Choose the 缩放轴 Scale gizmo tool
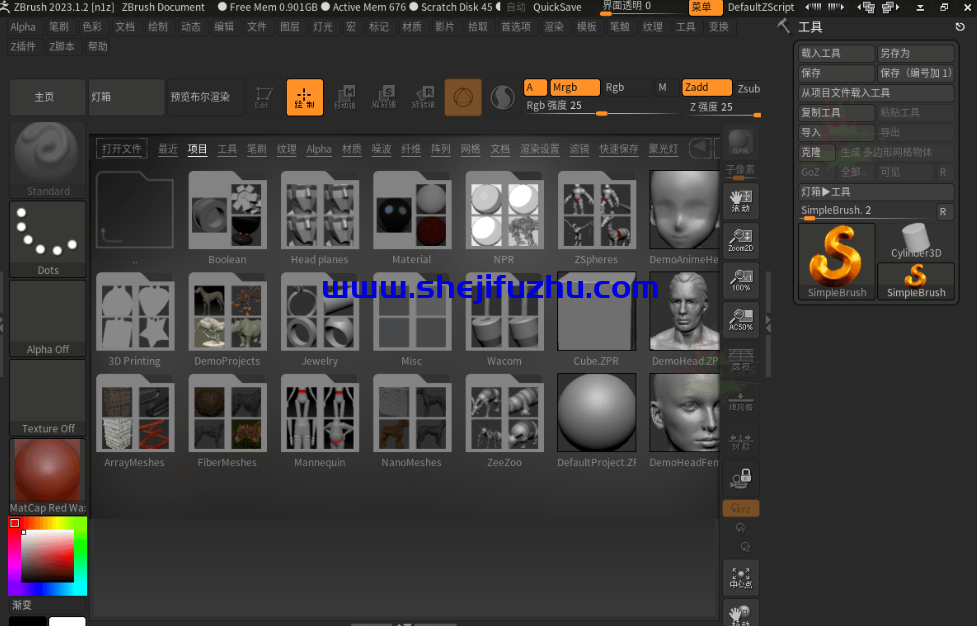Viewport: 977px width, 626px height. coord(384,97)
